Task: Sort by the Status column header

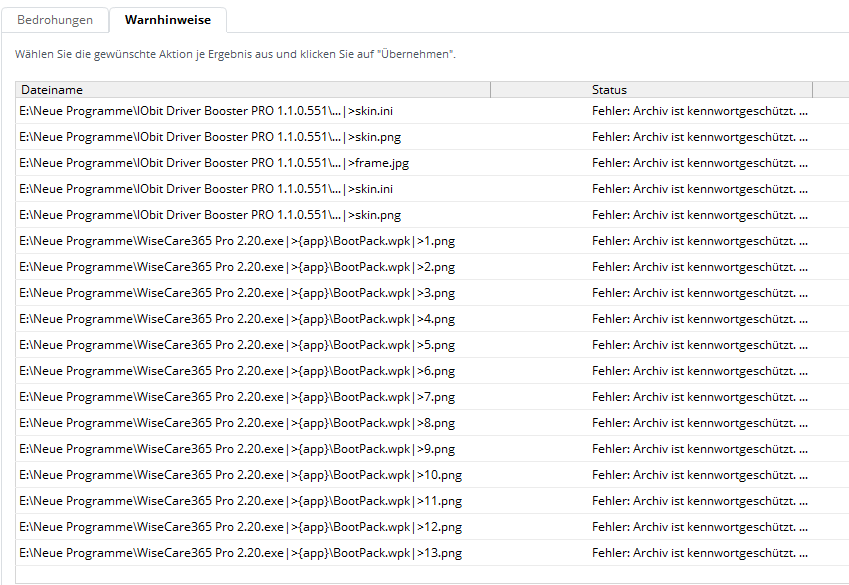Action: (652, 90)
